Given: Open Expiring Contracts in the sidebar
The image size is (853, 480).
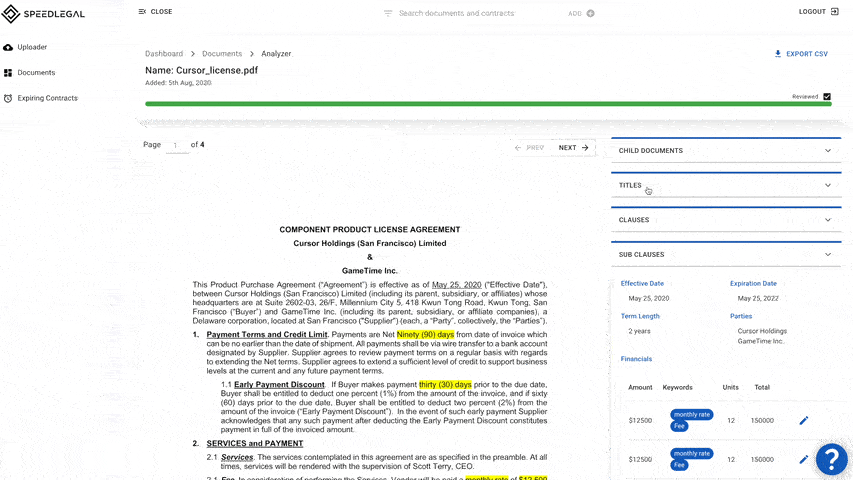Looking at the screenshot, I should click(x=47, y=98).
